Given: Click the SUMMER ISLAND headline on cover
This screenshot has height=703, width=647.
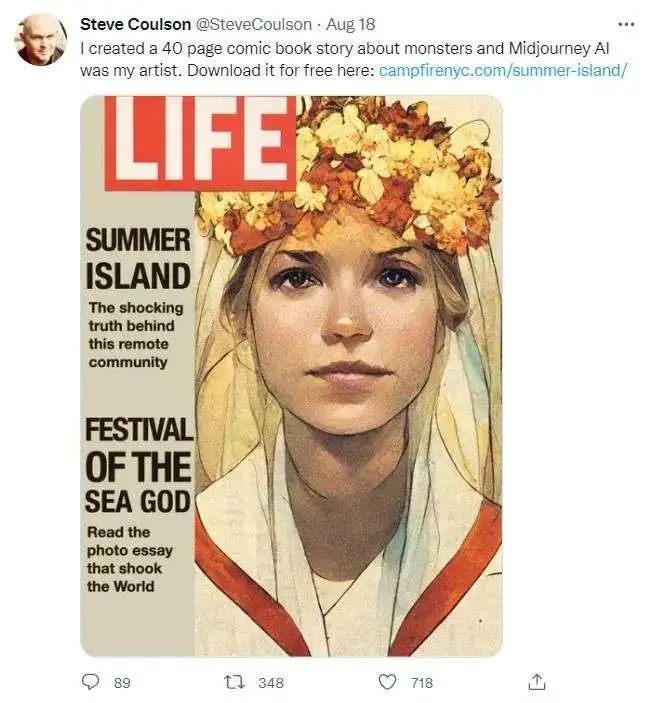Looking at the screenshot, I should coord(138,258).
